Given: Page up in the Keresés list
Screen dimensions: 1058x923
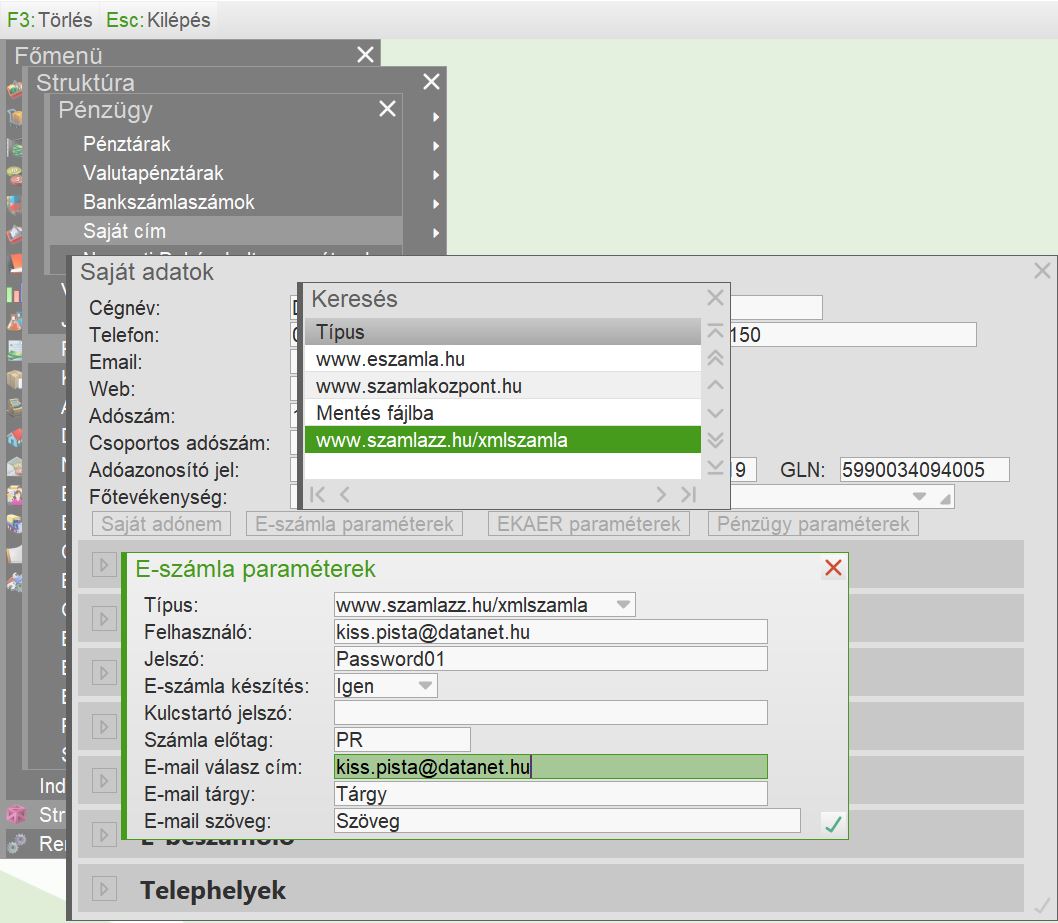Looking at the screenshot, I should pos(715,358).
